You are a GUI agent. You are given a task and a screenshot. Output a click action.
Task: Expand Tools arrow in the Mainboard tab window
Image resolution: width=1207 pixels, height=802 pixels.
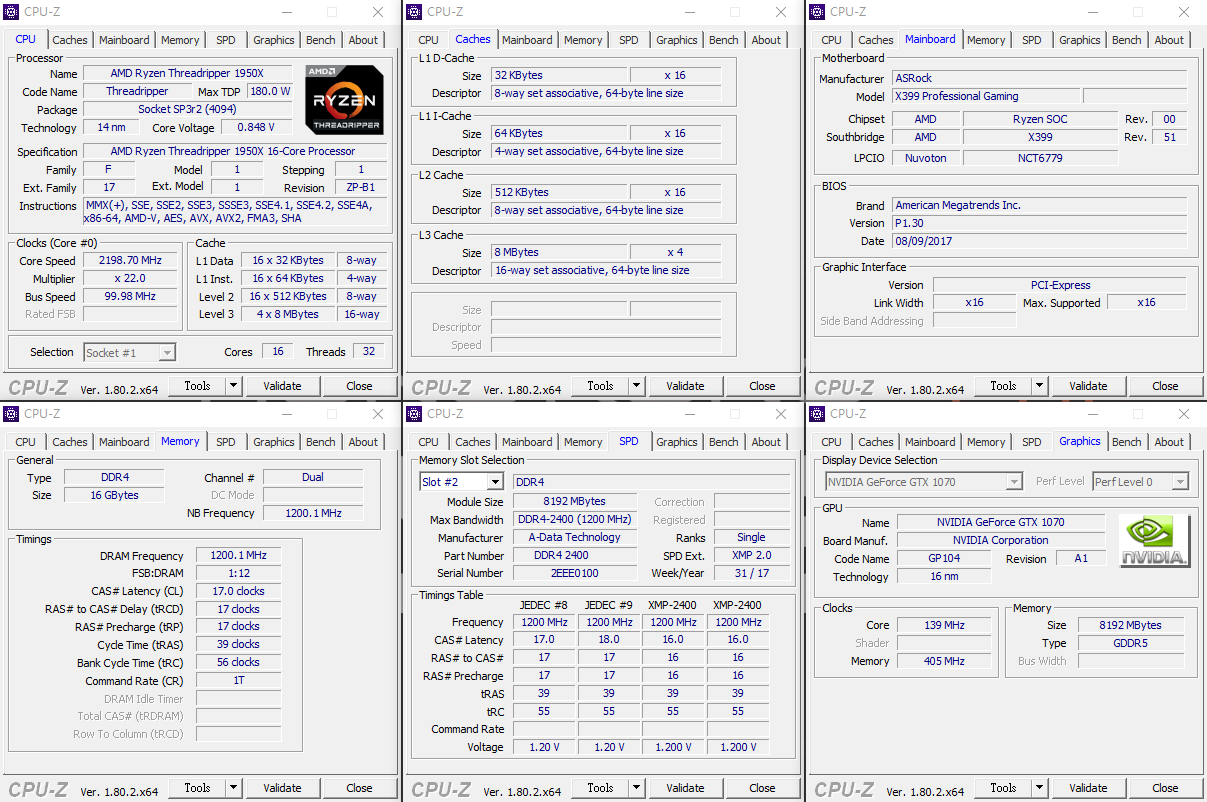pos(1039,386)
